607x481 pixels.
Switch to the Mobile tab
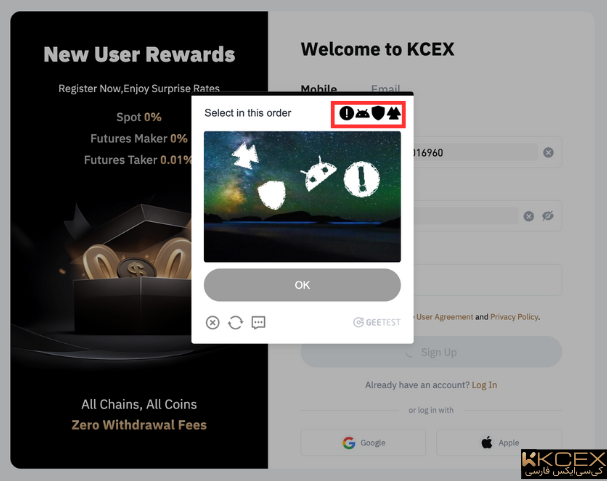click(x=319, y=89)
